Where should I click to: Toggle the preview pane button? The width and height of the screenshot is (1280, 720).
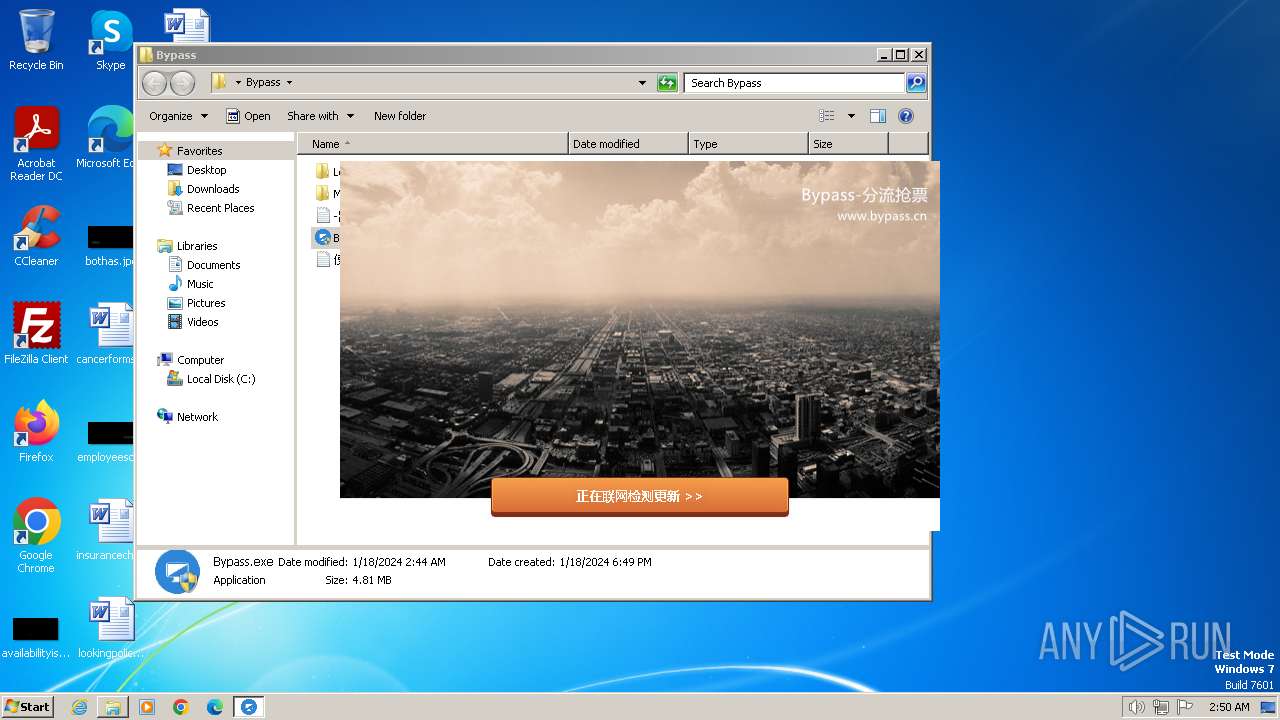coord(878,116)
